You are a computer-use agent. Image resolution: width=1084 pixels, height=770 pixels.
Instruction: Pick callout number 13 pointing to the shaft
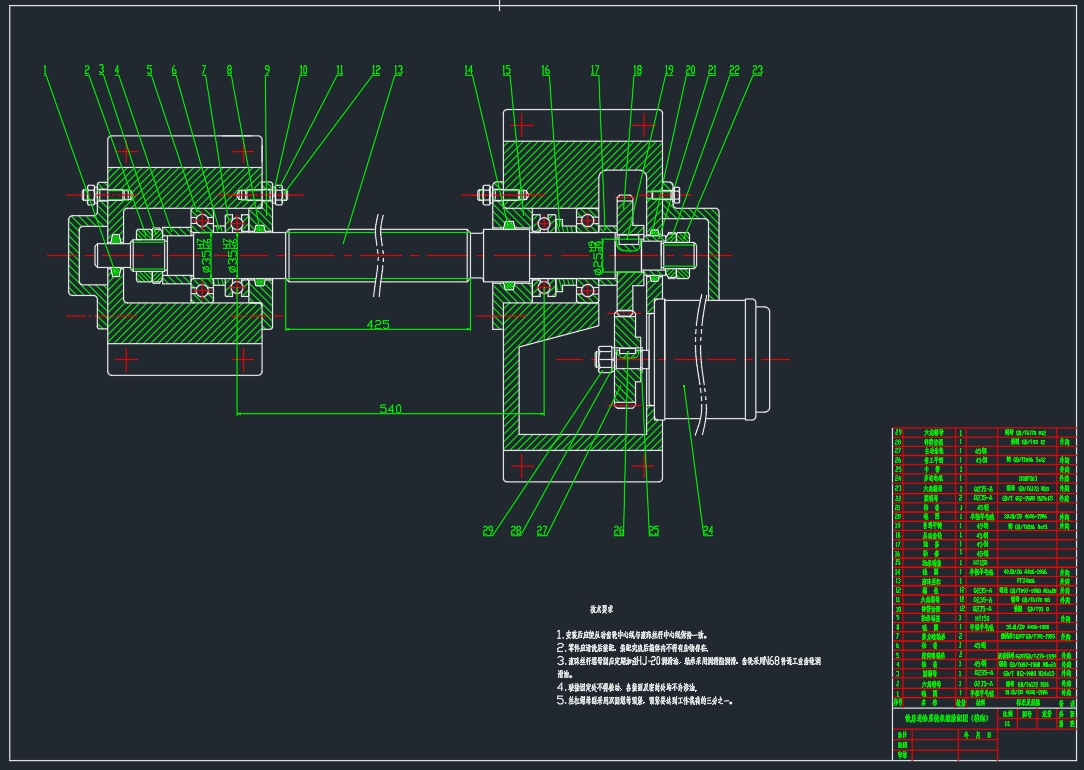click(398, 71)
